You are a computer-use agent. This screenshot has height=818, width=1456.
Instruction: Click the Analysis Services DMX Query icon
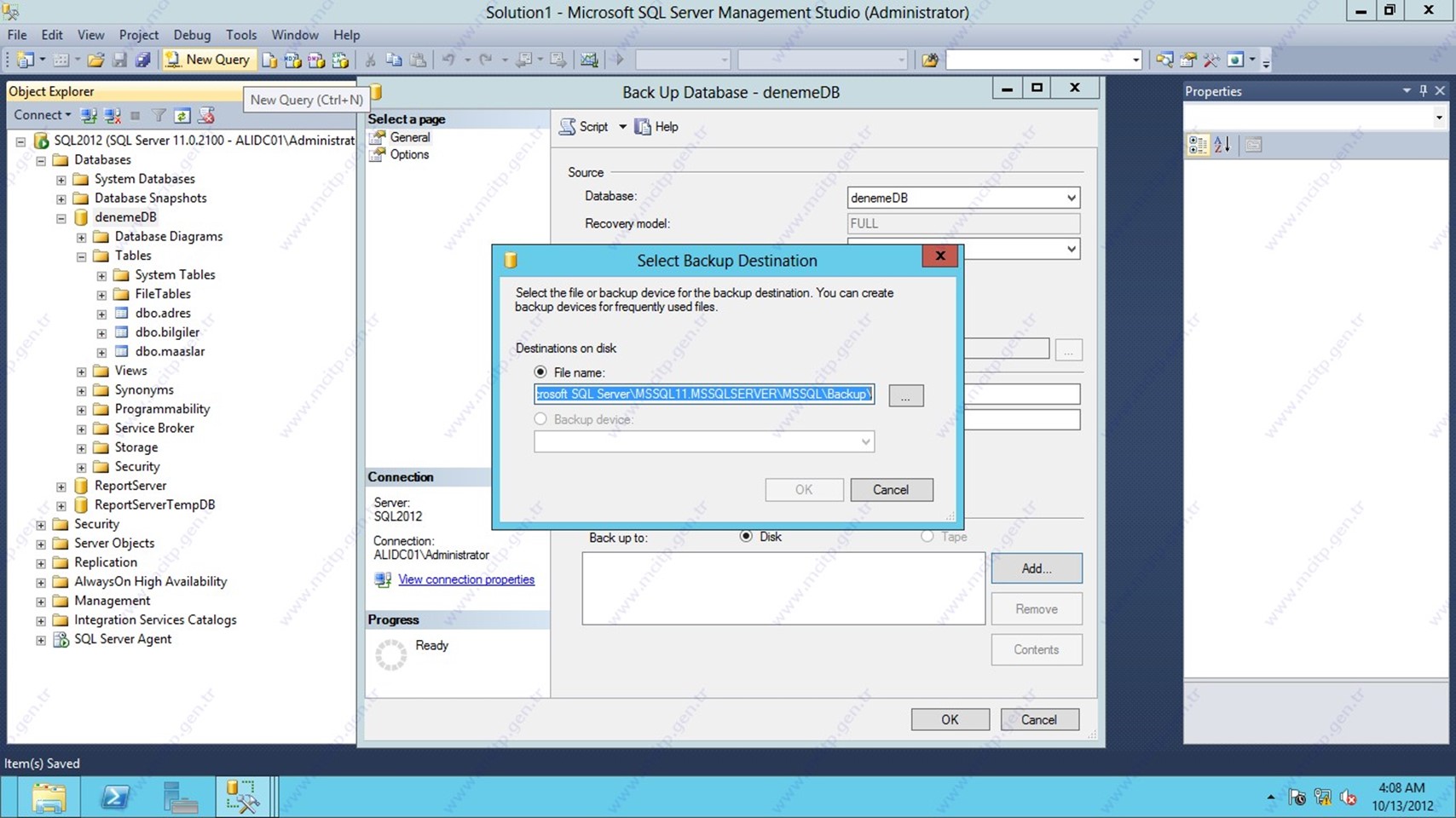(316, 60)
